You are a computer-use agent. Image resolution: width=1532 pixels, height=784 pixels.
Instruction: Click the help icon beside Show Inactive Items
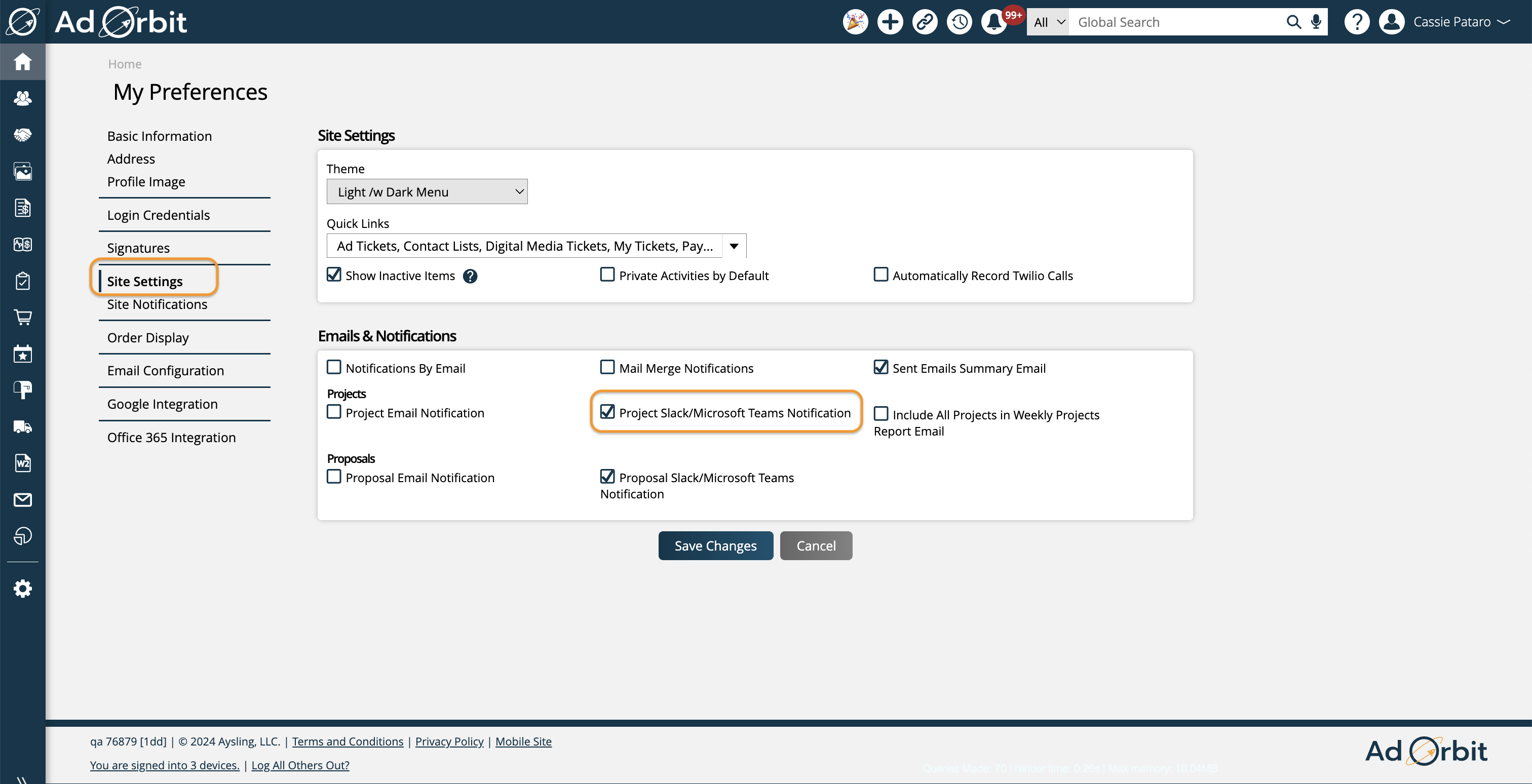click(x=470, y=276)
